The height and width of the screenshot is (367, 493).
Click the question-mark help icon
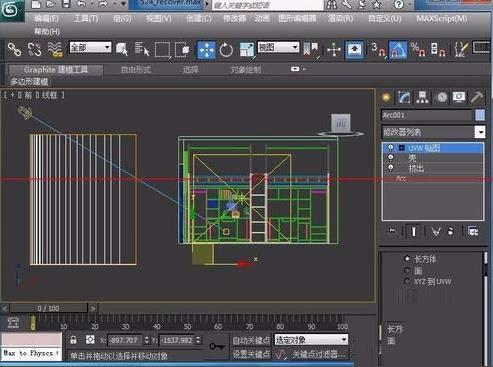(399, 4)
